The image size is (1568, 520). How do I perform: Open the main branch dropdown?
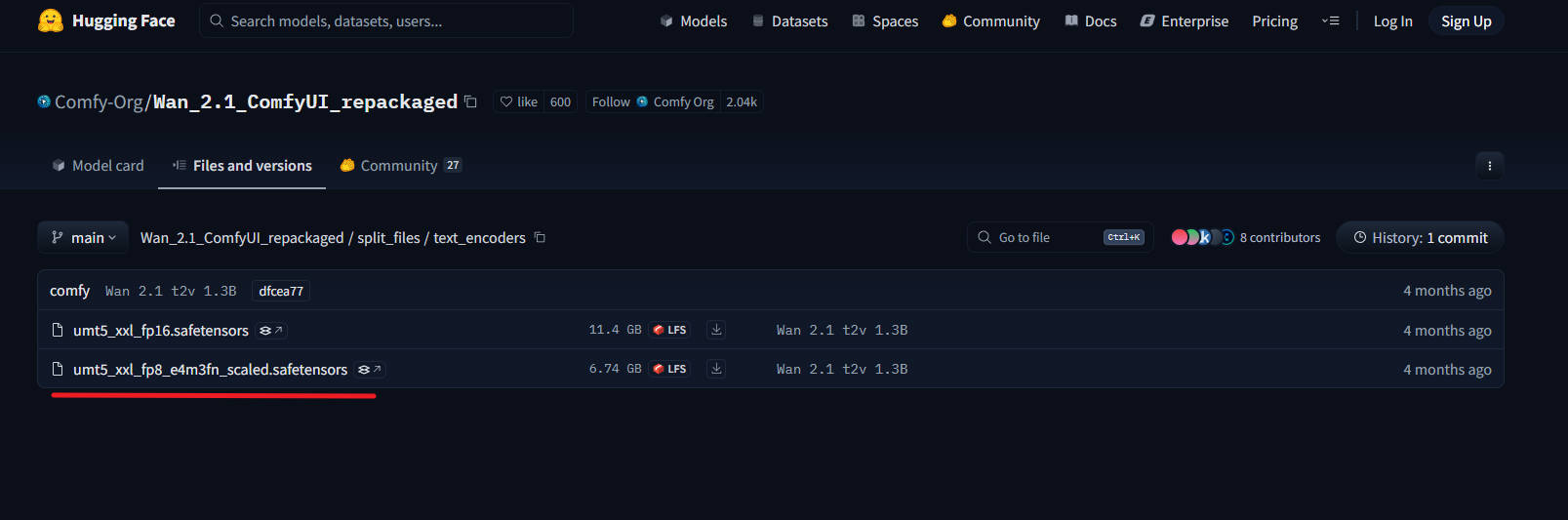coord(84,237)
